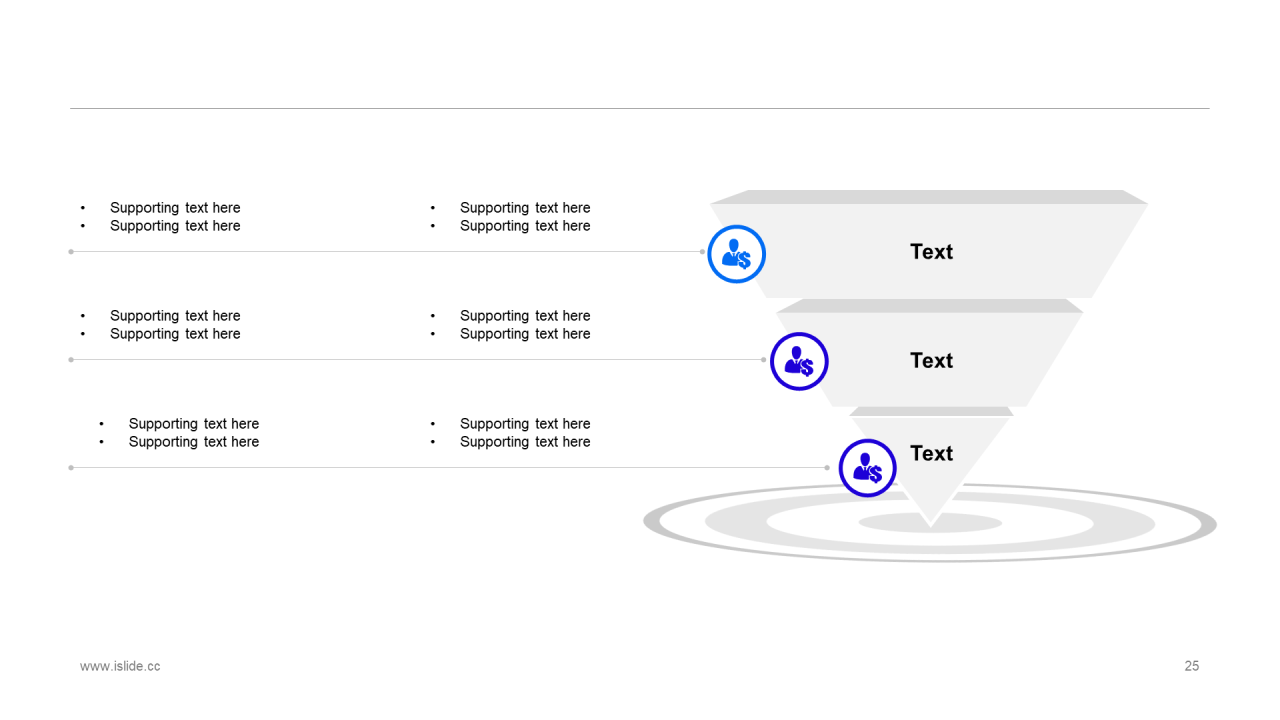This screenshot has width=1280, height=720.
Task: Click the horizontal title divider line
Action: coord(640,108)
